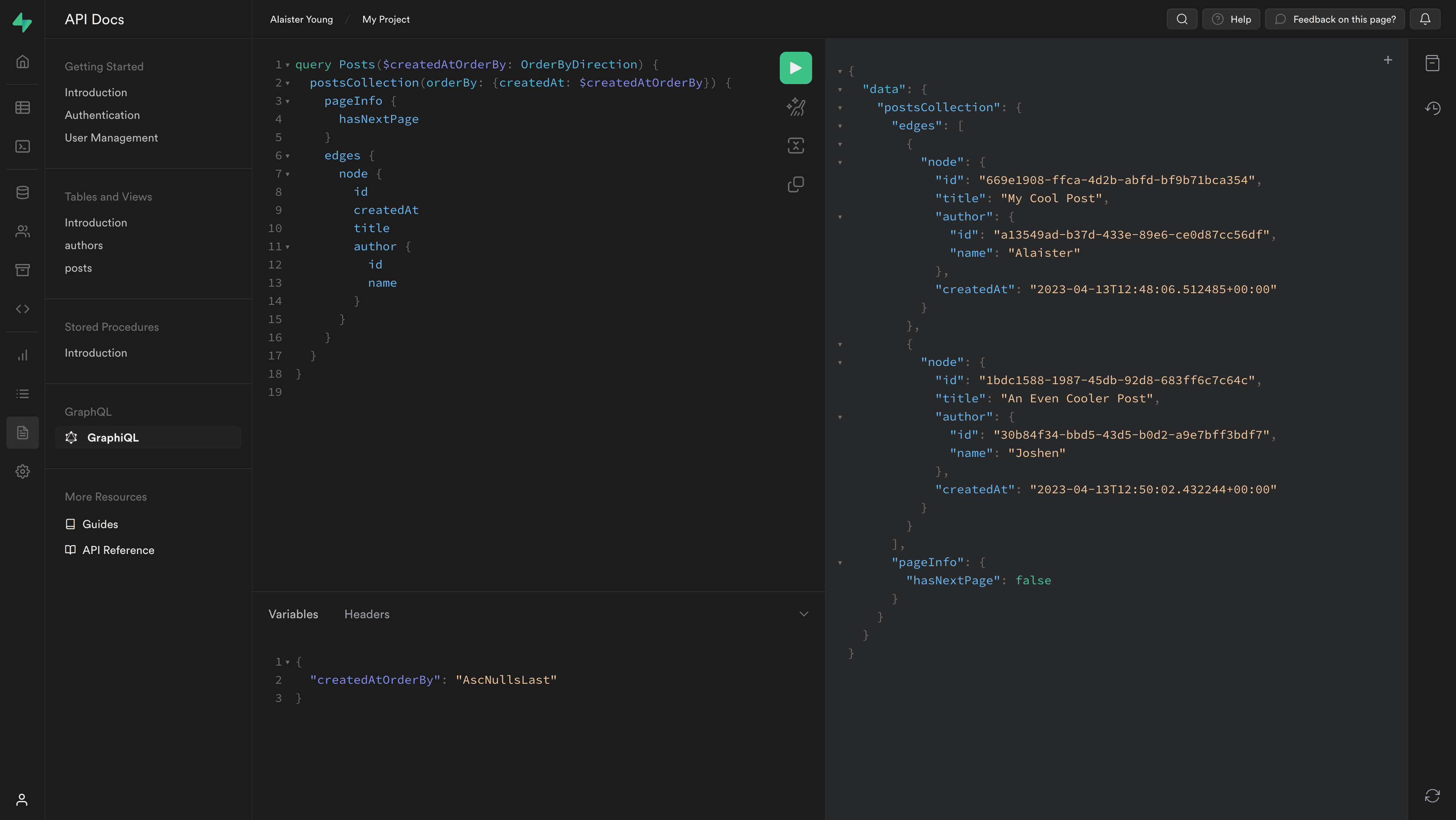Viewport: 1456px width, 820px height.
Task: Switch to the Headers tab
Action: (366, 614)
